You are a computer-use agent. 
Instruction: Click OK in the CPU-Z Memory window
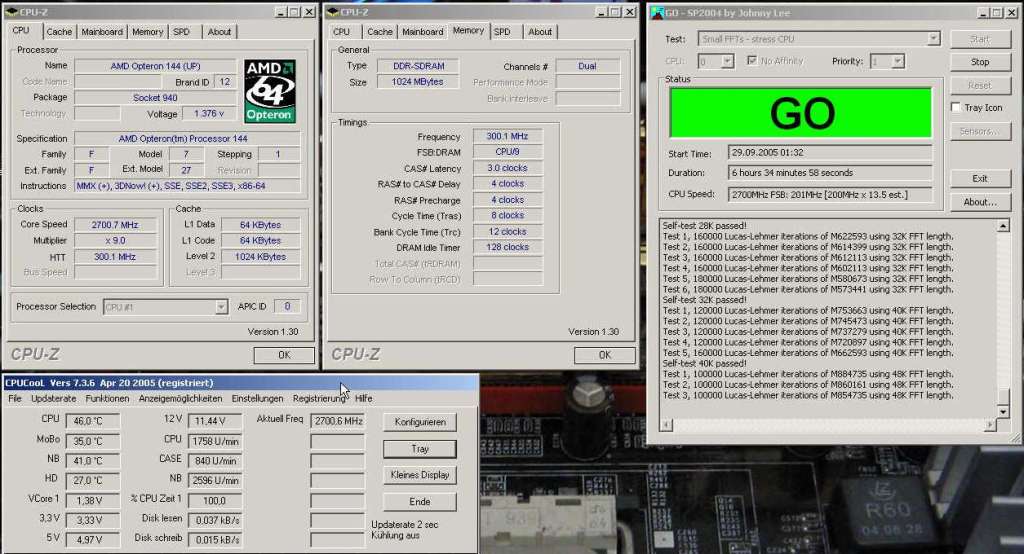(605, 355)
